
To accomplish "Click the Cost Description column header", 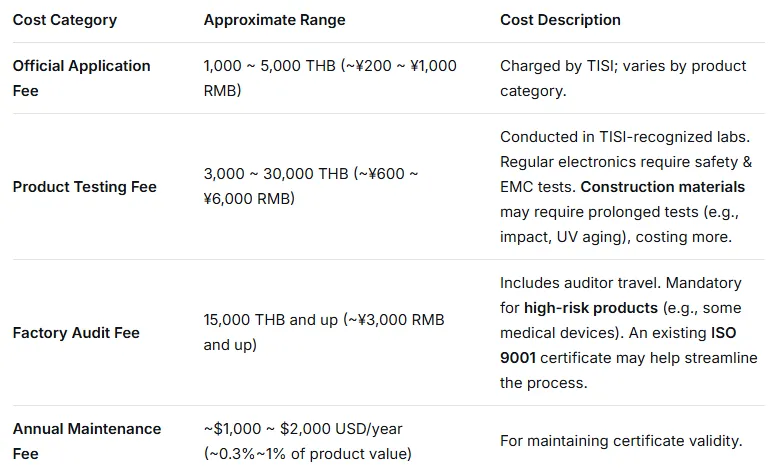I will (560, 20).
